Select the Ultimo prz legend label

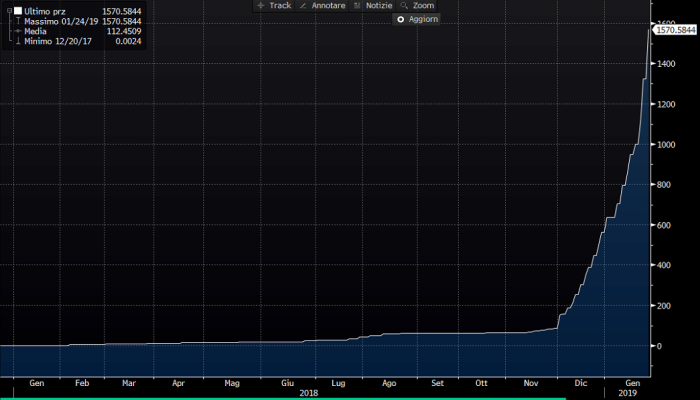45,11
